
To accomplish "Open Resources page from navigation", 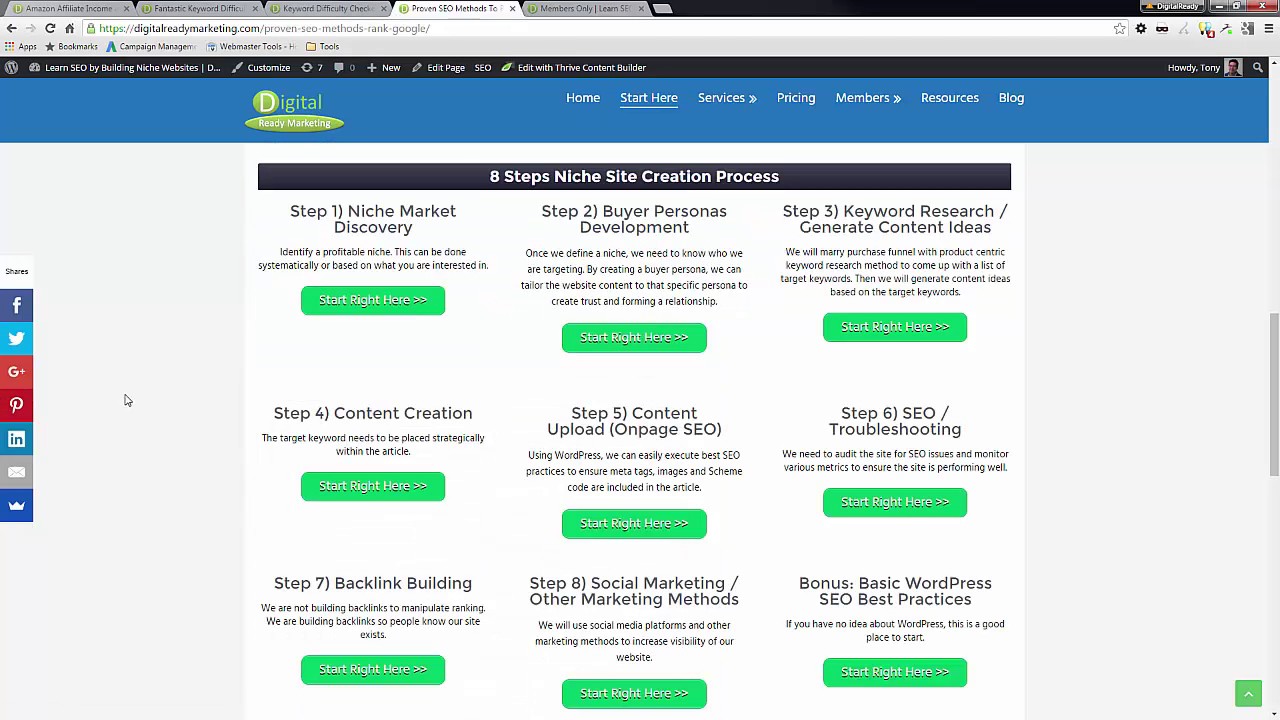I will [950, 98].
